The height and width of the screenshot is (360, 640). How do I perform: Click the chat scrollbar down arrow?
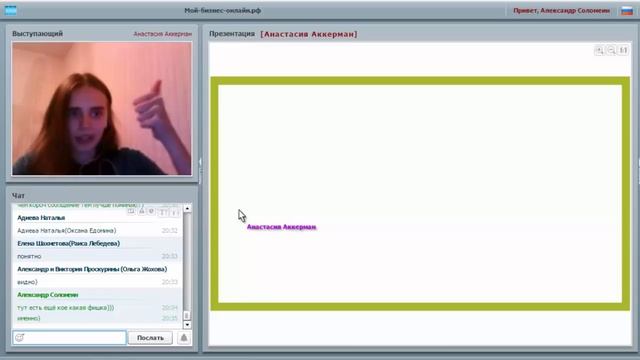187,325
